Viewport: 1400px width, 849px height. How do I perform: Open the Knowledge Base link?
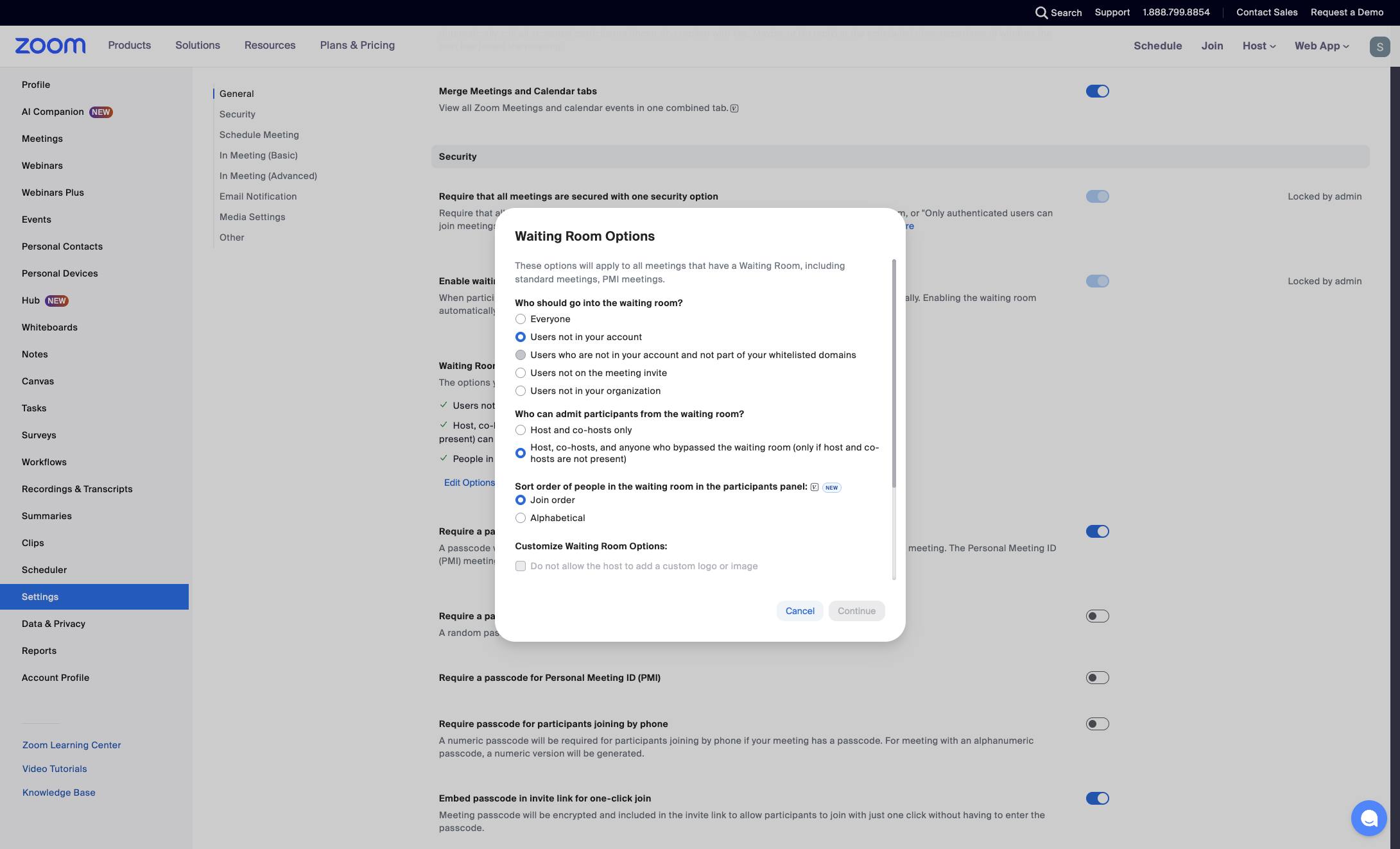point(59,793)
